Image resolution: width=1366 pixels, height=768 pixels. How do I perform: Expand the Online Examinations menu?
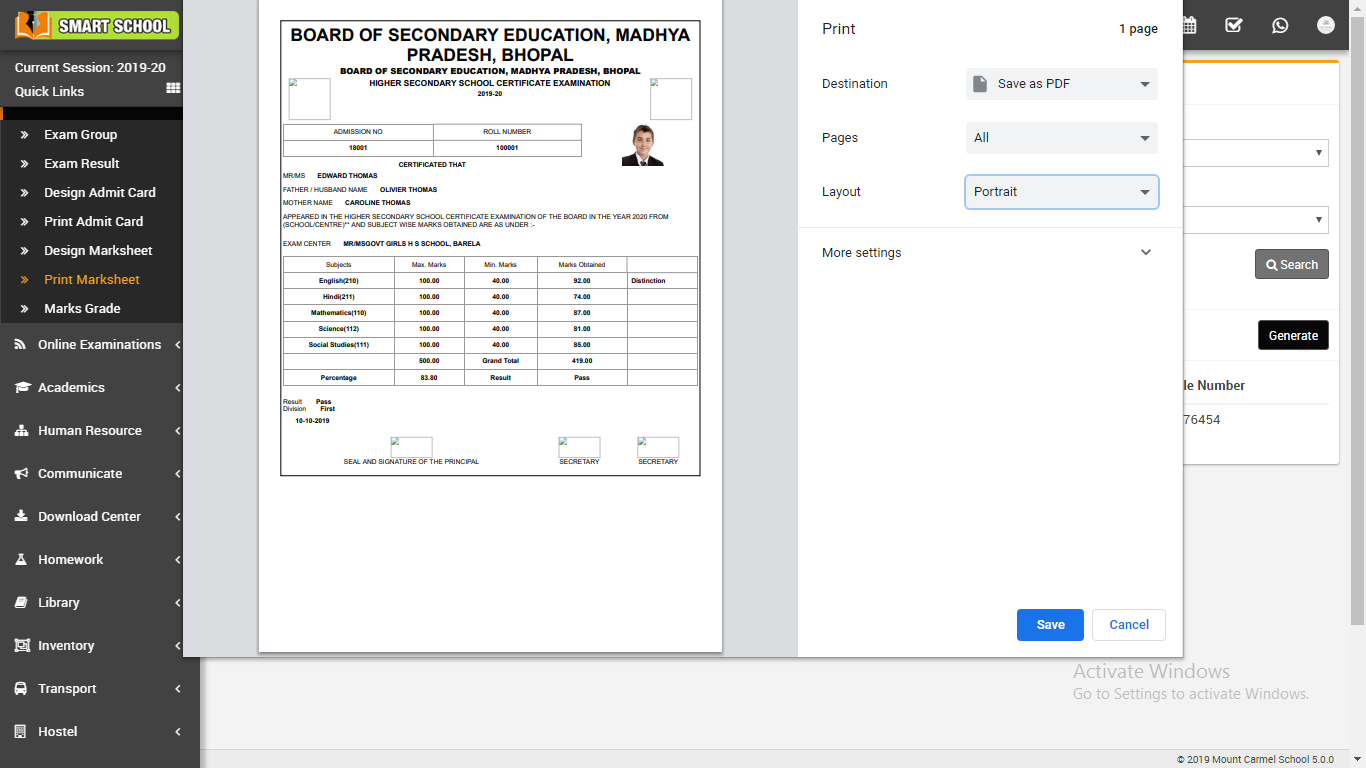point(99,345)
